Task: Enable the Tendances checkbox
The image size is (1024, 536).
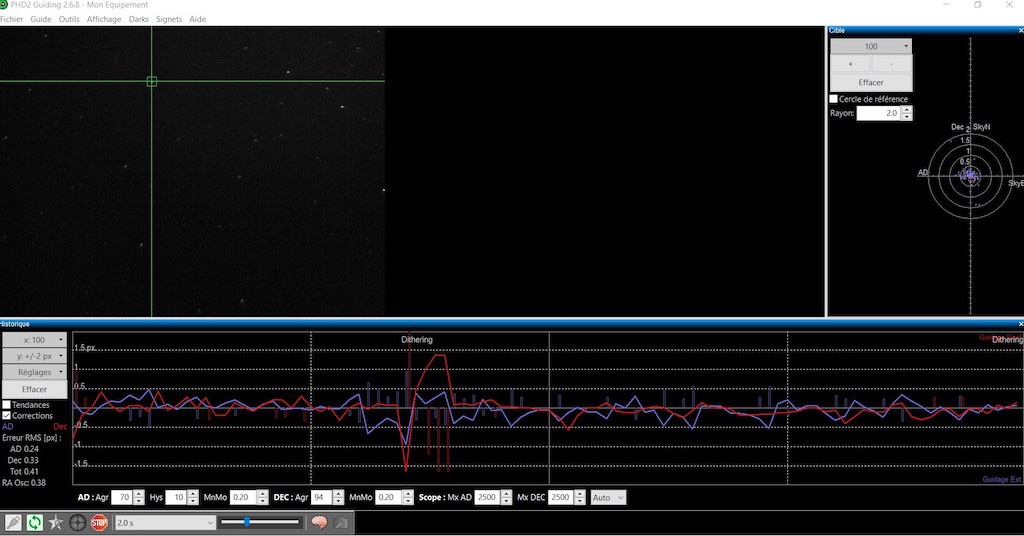Action: click(7, 405)
